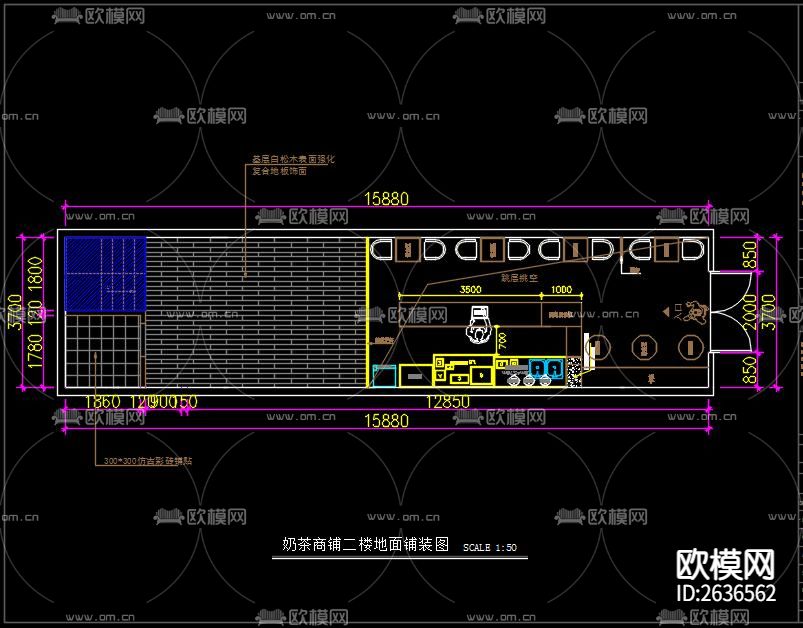Click the decorative figure beside the entrance
The image size is (803, 628).
click(695, 311)
